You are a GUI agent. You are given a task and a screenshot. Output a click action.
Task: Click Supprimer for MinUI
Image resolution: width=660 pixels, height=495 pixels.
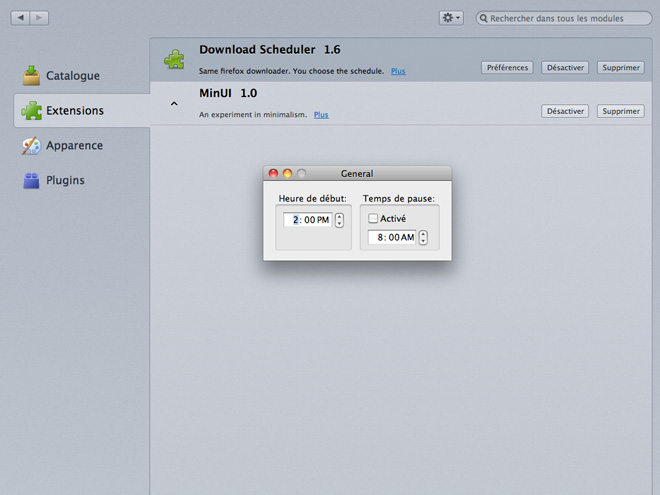[621, 111]
